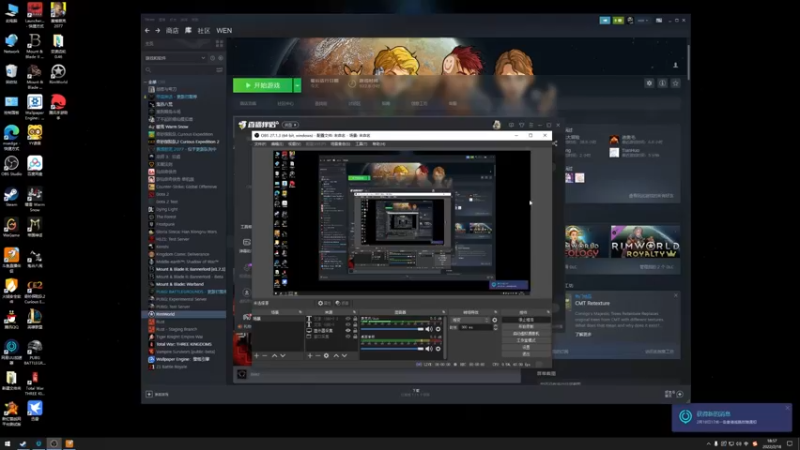Image resolution: width=800 pixels, height=450 pixels.
Task: Click the advanced filter icon beside the library search
Action: 220,70
